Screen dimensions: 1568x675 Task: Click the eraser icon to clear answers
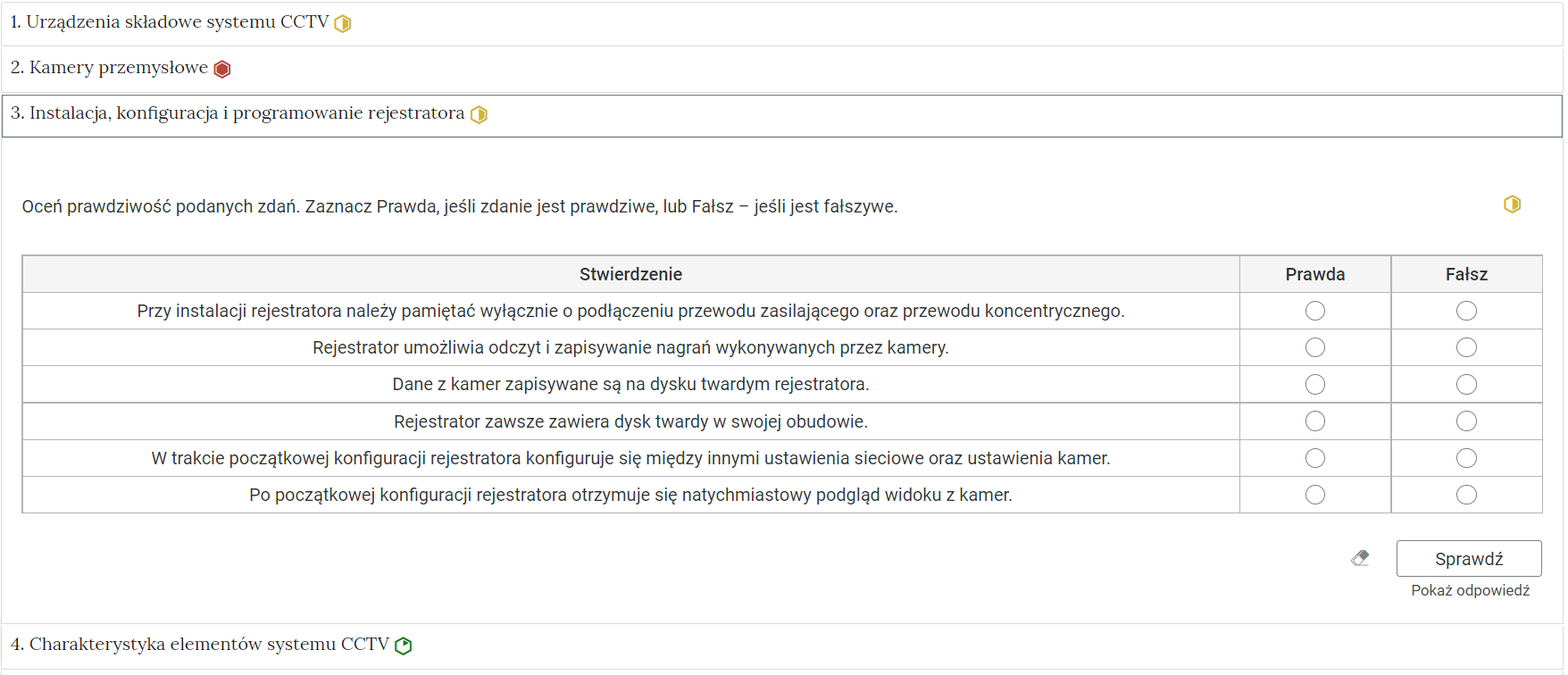point(1360,557)
